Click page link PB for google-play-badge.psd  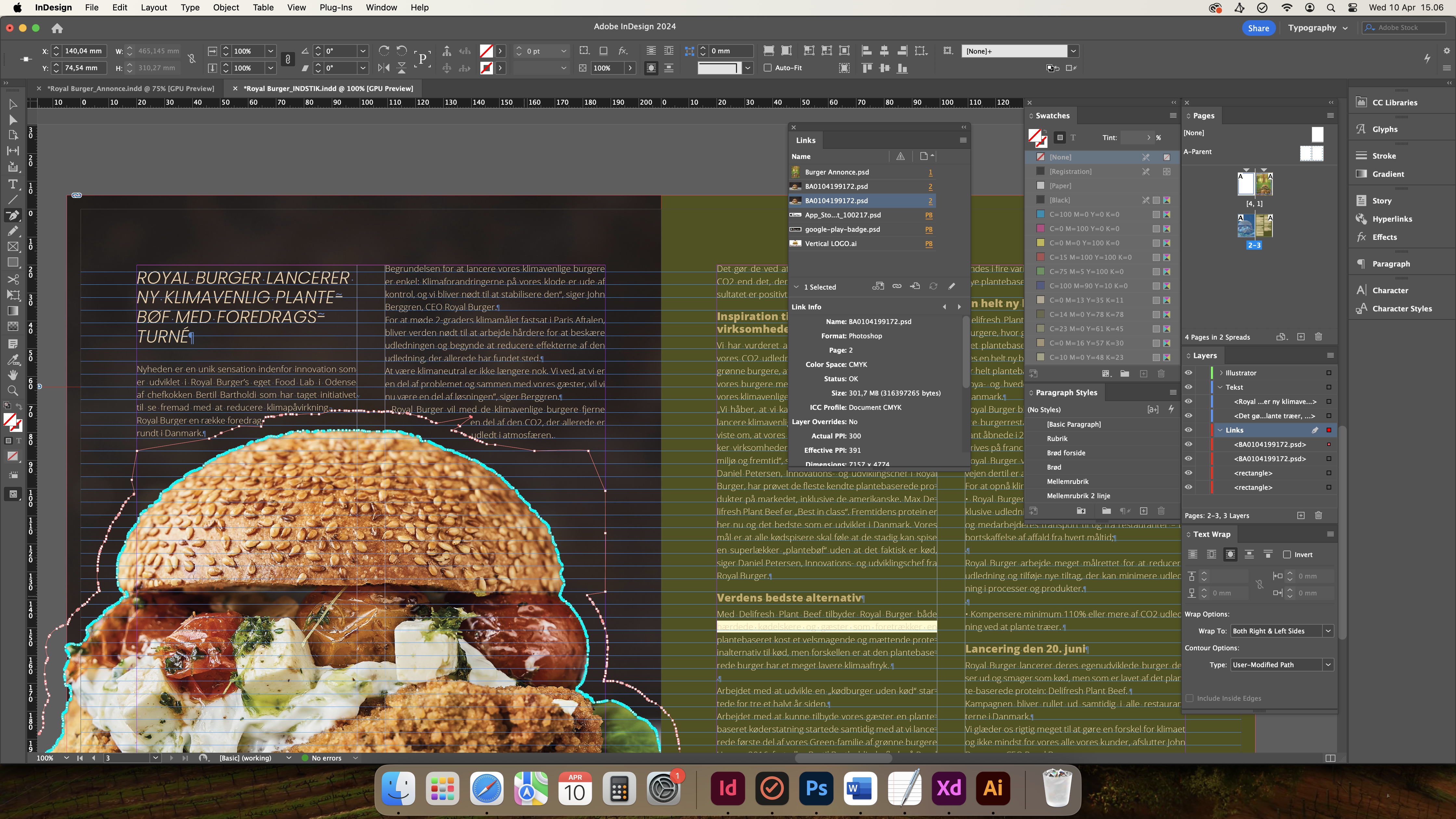click(929, 229)
